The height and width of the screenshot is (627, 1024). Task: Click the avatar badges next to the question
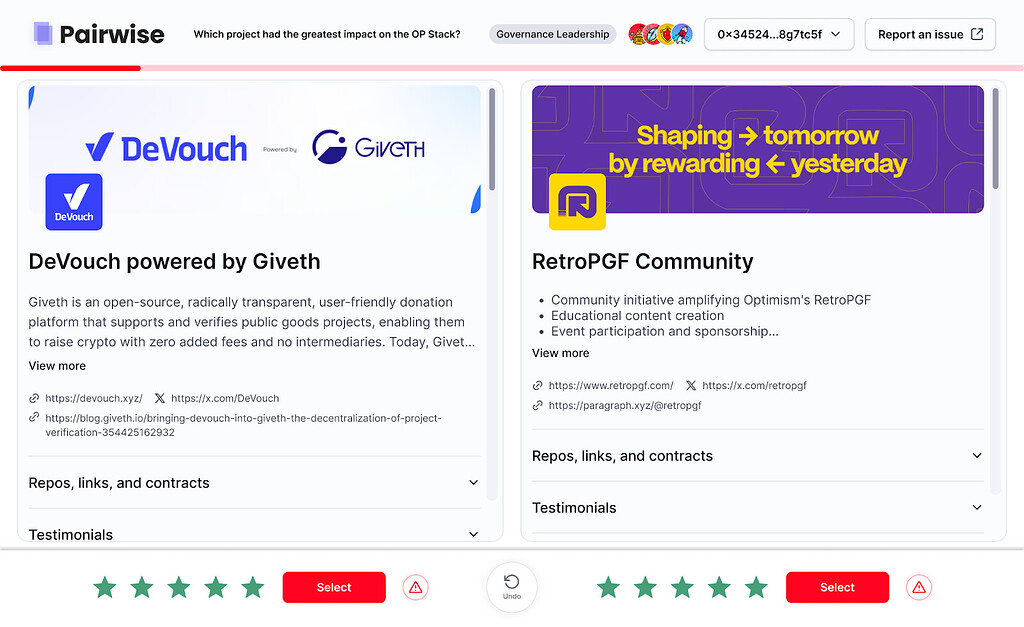(660, 33)
